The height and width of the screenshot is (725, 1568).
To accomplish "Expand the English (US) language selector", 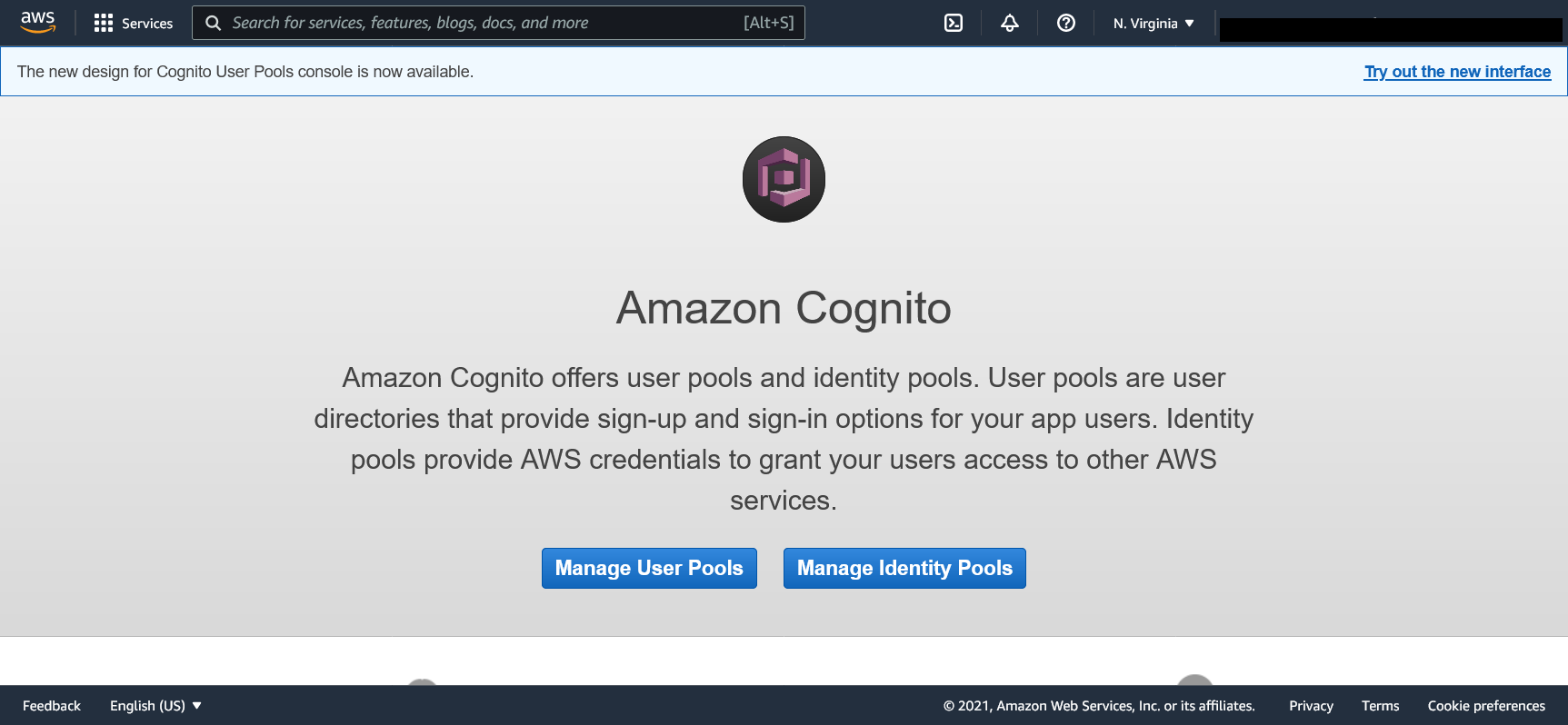I will pos(155,706).
